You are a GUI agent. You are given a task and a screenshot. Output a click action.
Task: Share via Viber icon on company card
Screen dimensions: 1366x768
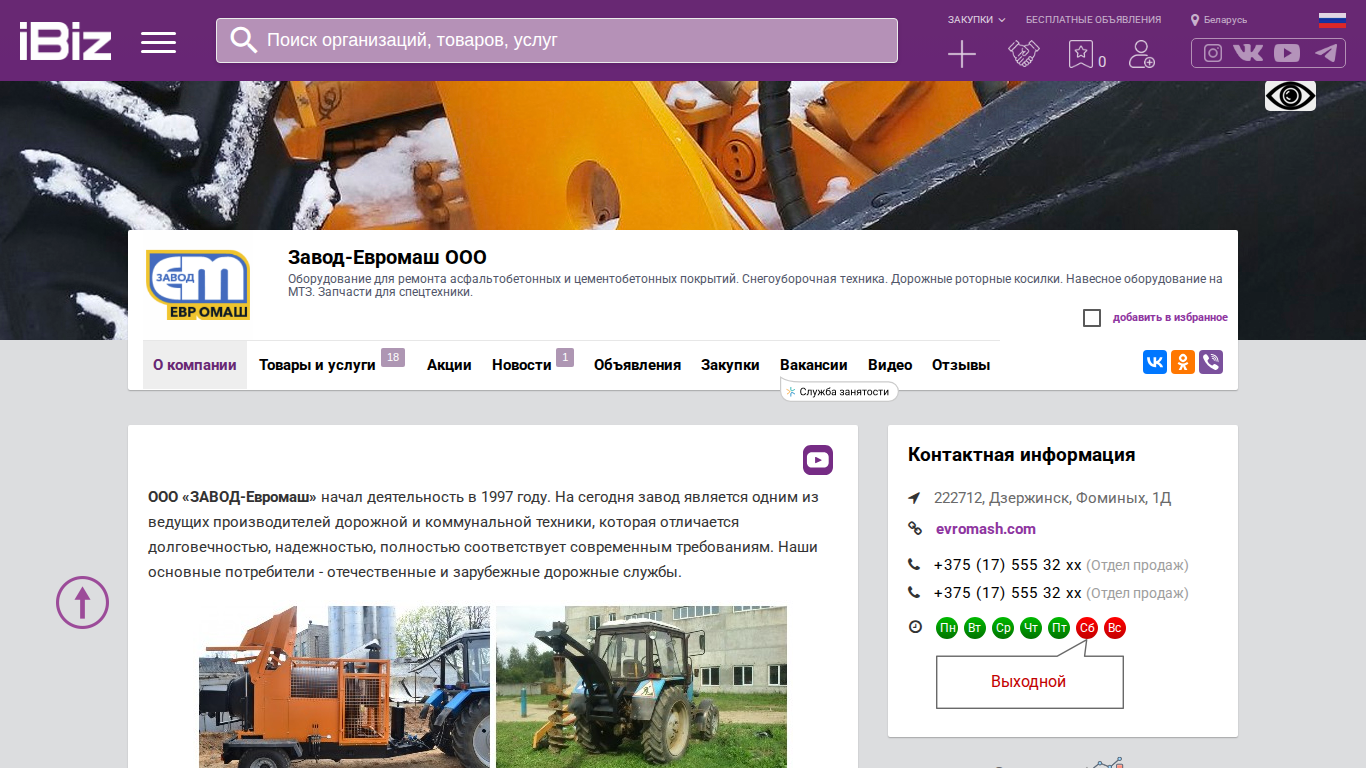click(1211, 362)
